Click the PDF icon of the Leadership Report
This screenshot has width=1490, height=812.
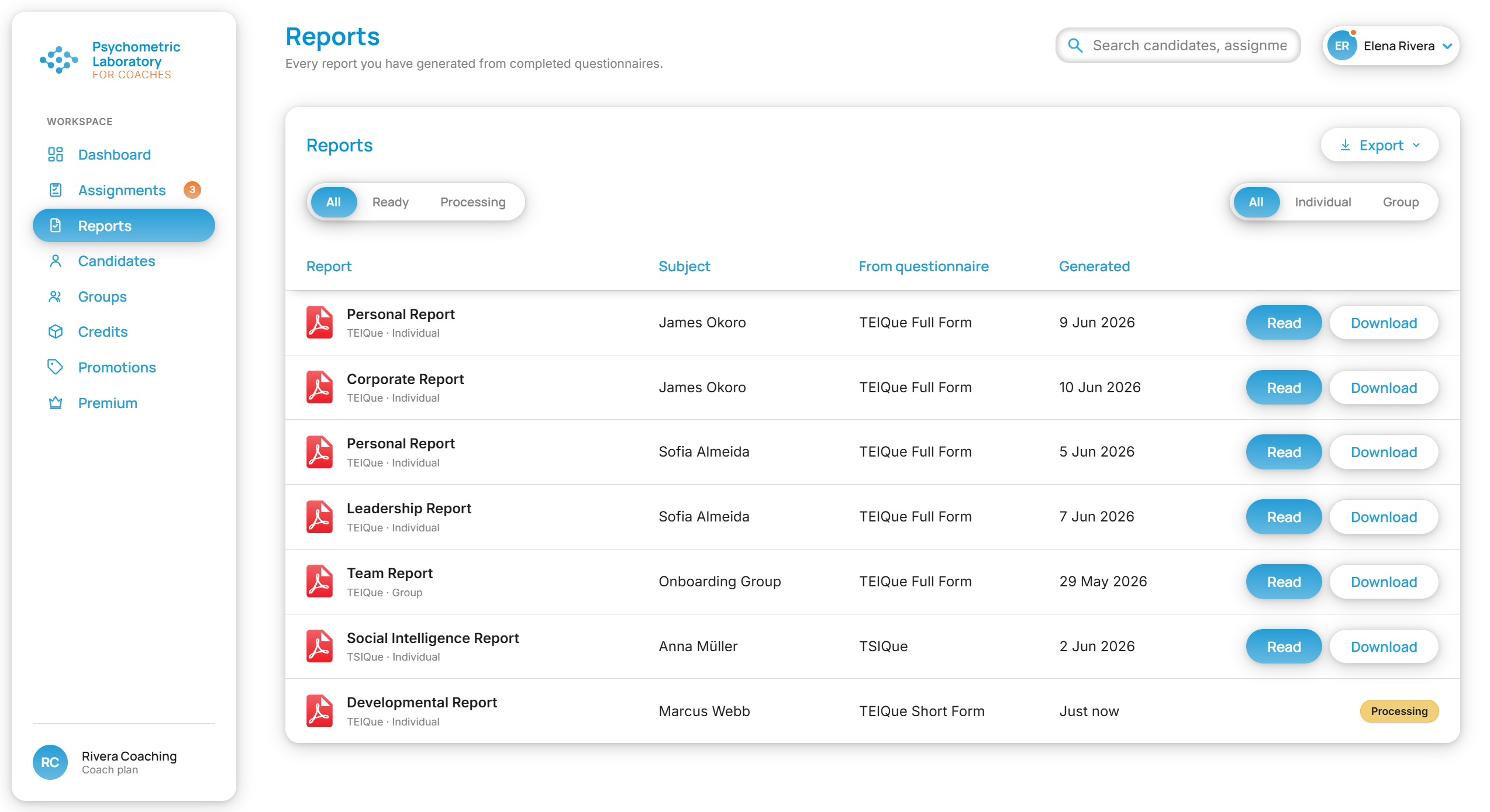tap(320, 517)
